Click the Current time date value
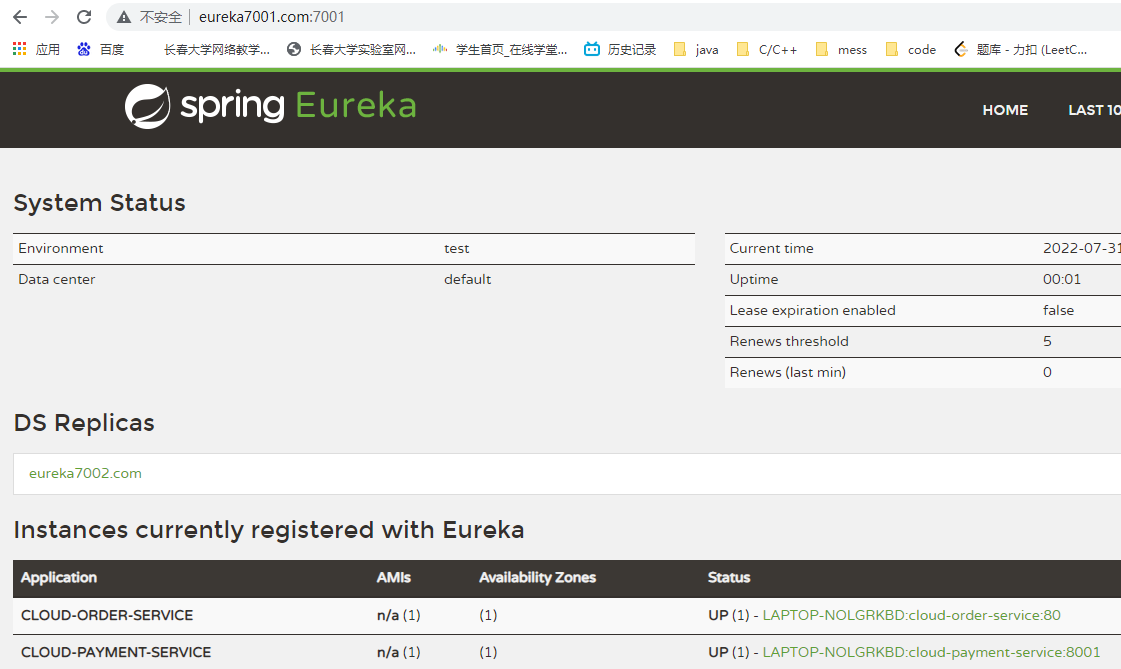 pyautogui.click(x=1082, y=249)
